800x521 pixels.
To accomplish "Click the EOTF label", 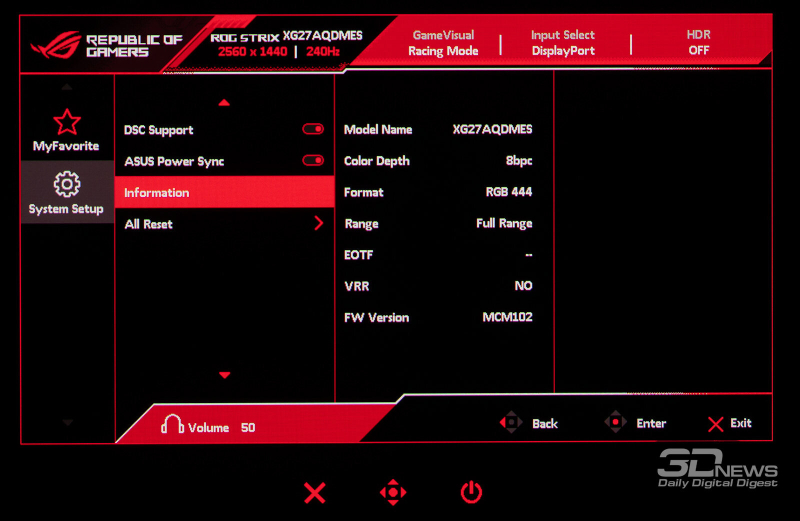I will [x=358, y=255].
